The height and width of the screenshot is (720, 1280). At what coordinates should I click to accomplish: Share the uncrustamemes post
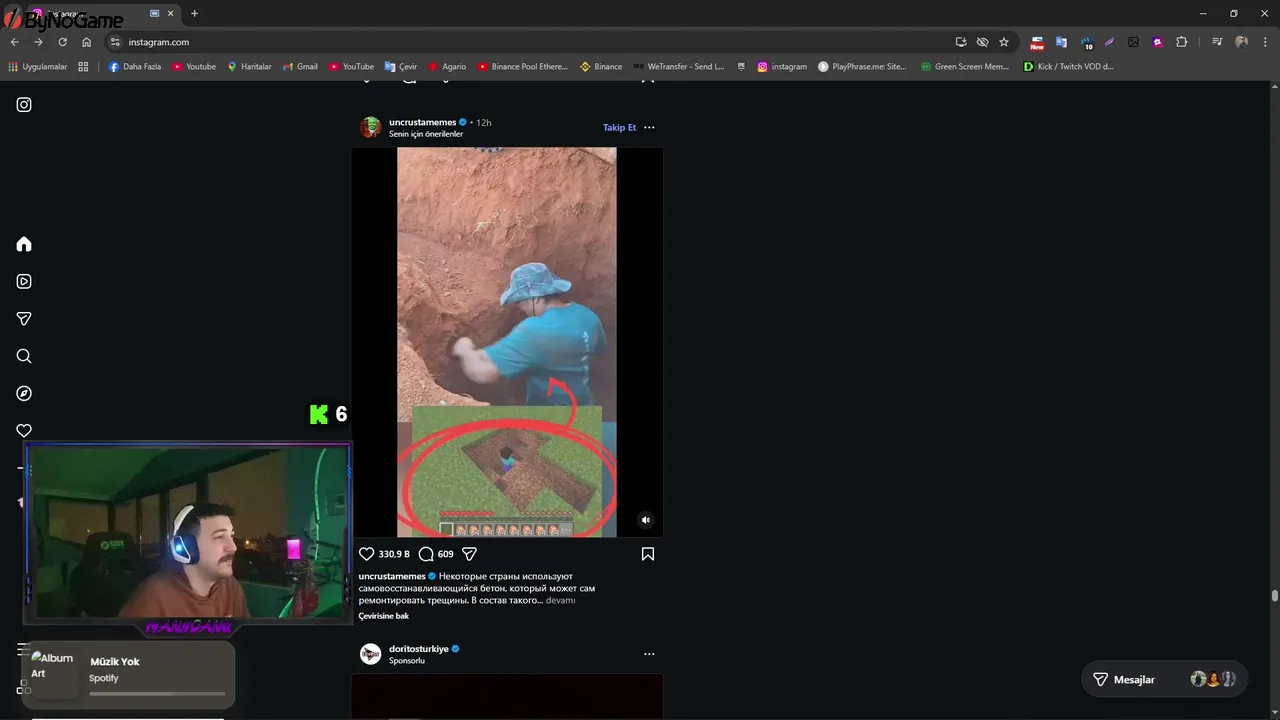[469, 554]
